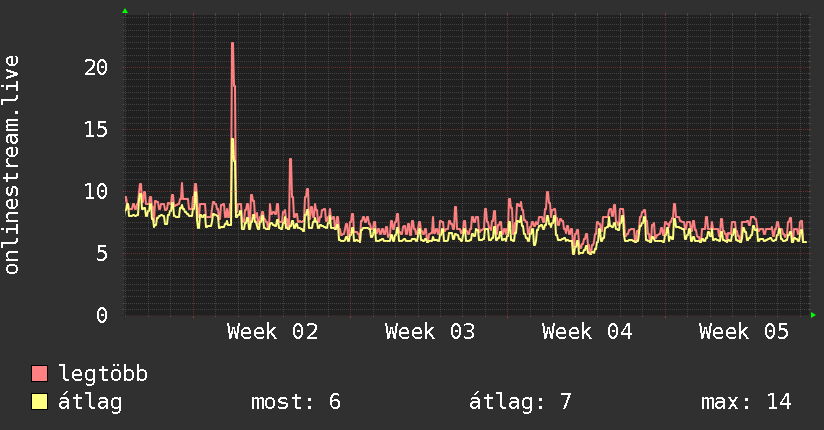Click the 'átlag' legend label beside the yellow swatch
Image resolution: width=824 pixels, height=430 pixels.
(x=90, y=402)
